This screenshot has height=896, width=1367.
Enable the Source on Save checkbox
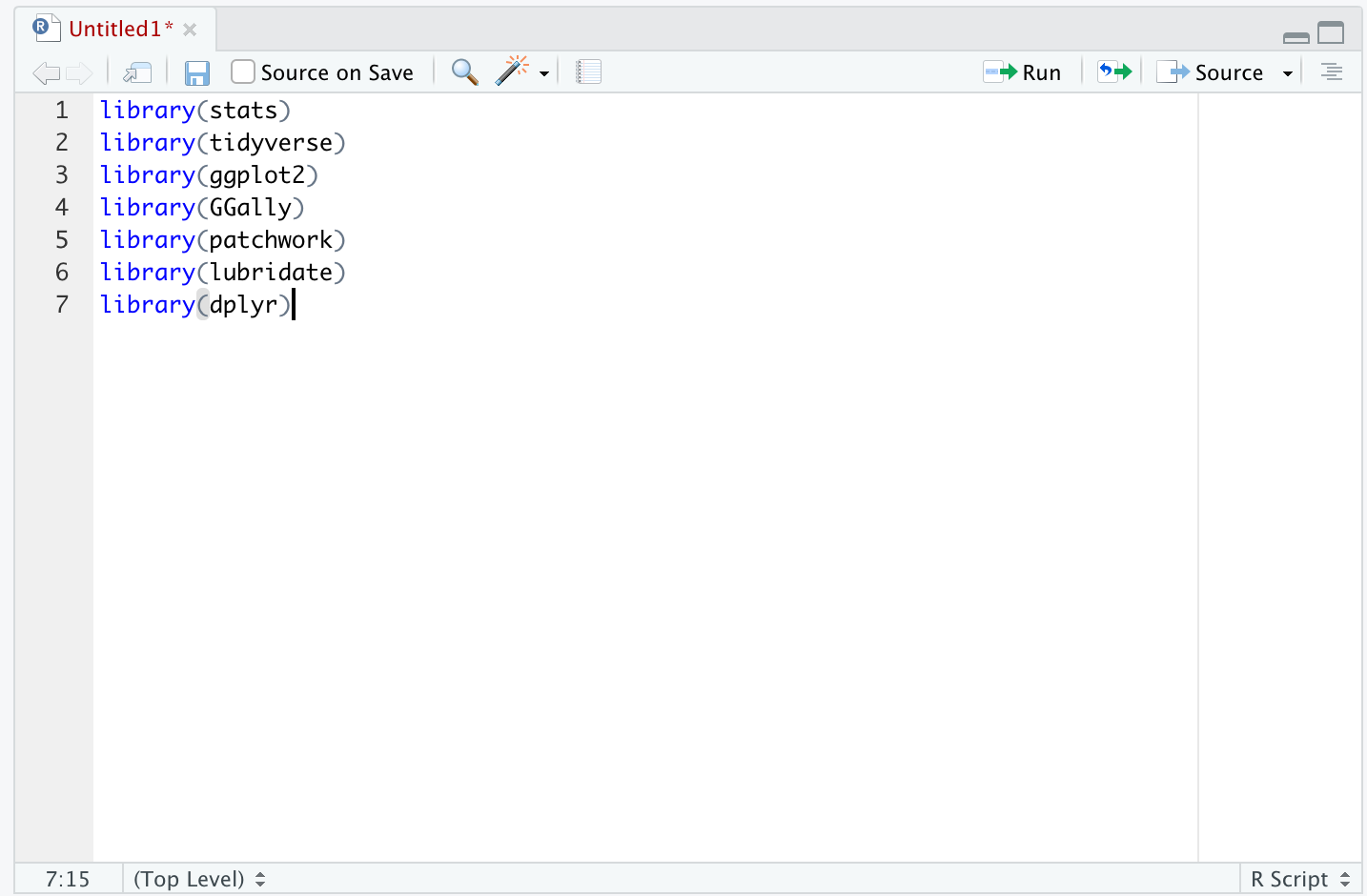tap(243, 72)
